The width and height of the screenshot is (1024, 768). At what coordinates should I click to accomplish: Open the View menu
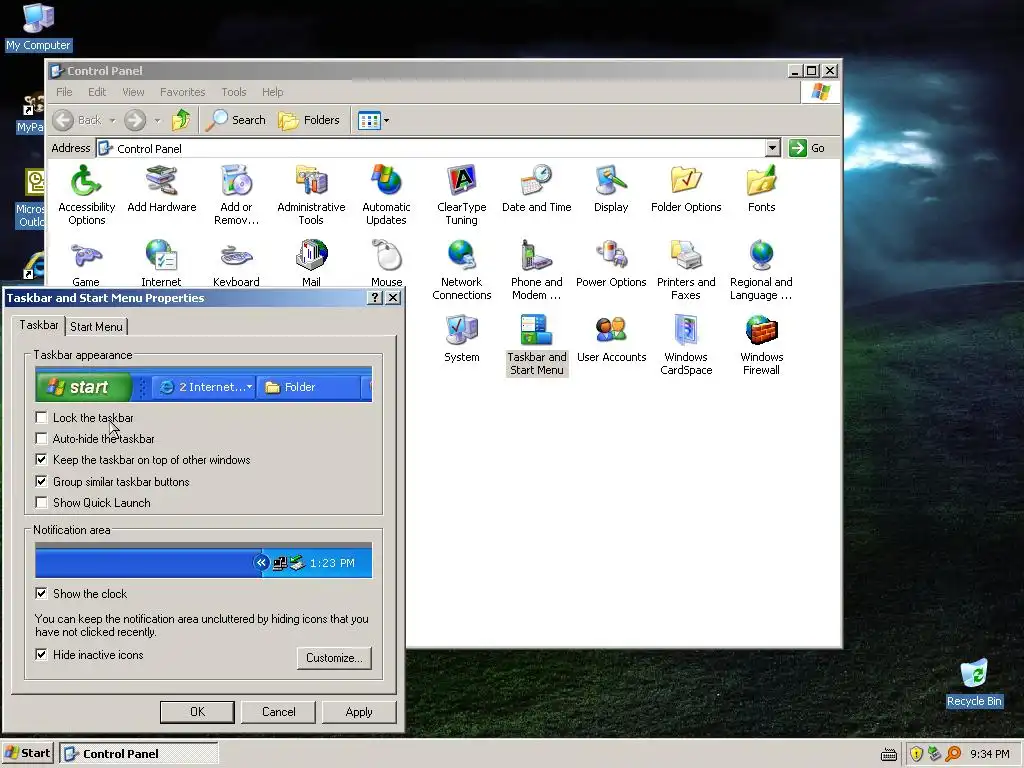133,92
